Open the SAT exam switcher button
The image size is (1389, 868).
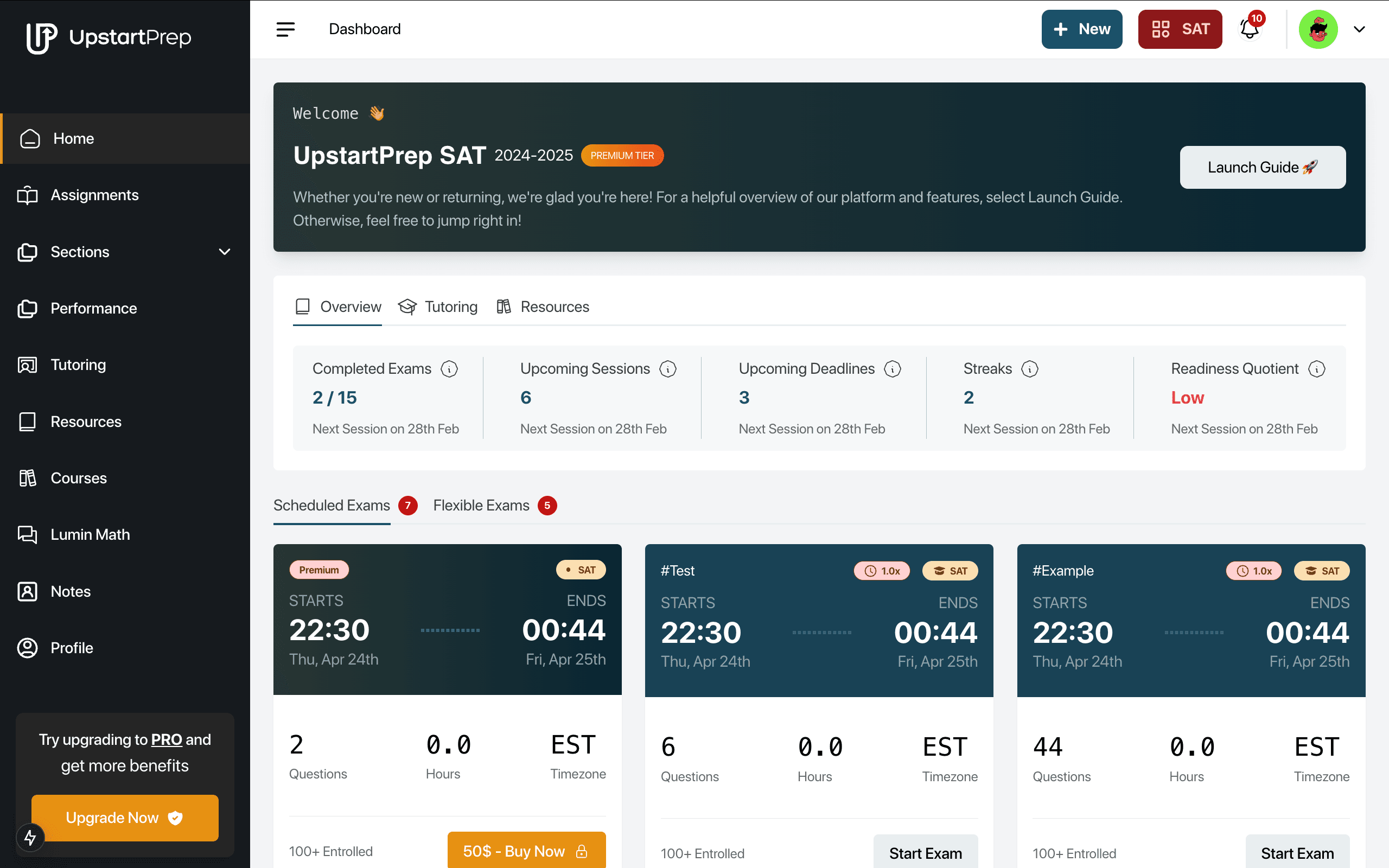[x=1180, y=29]
